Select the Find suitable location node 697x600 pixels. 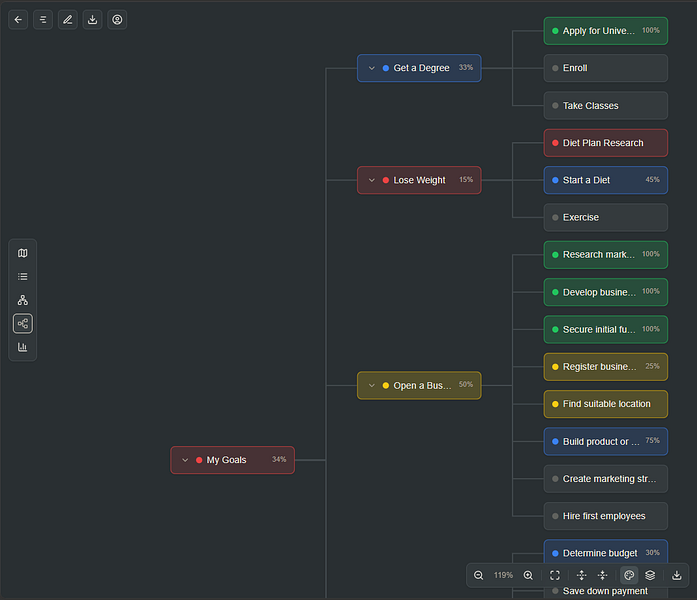click(605, 404)
